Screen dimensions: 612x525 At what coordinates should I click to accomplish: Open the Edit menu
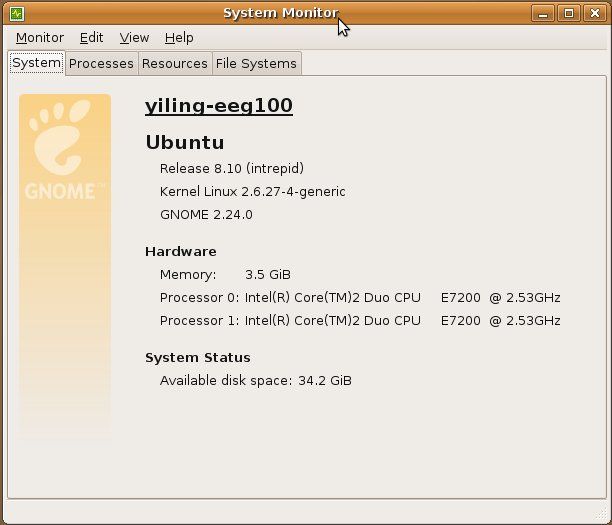[92, 37]
